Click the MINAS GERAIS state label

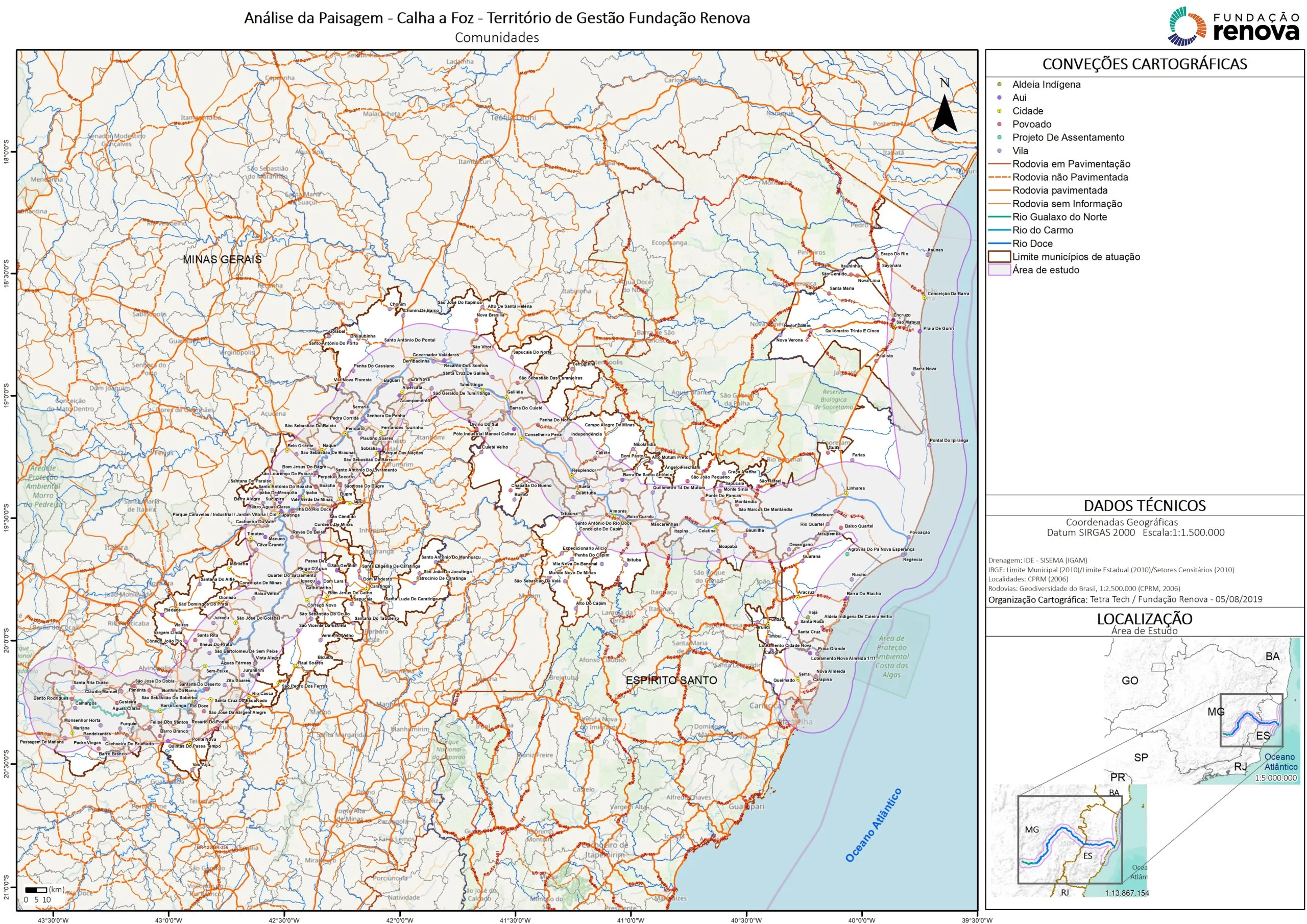[222, 259]
